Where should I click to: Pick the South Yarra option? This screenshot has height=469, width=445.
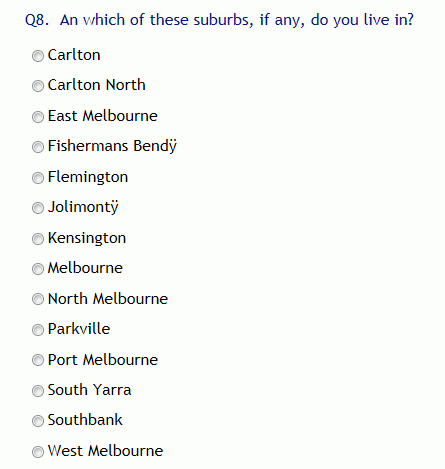point(38,391)
